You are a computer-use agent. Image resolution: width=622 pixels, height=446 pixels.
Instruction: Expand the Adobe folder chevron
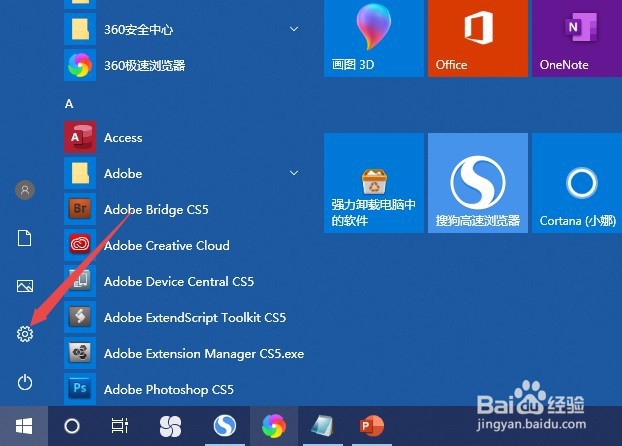click(x=294, y=173)
